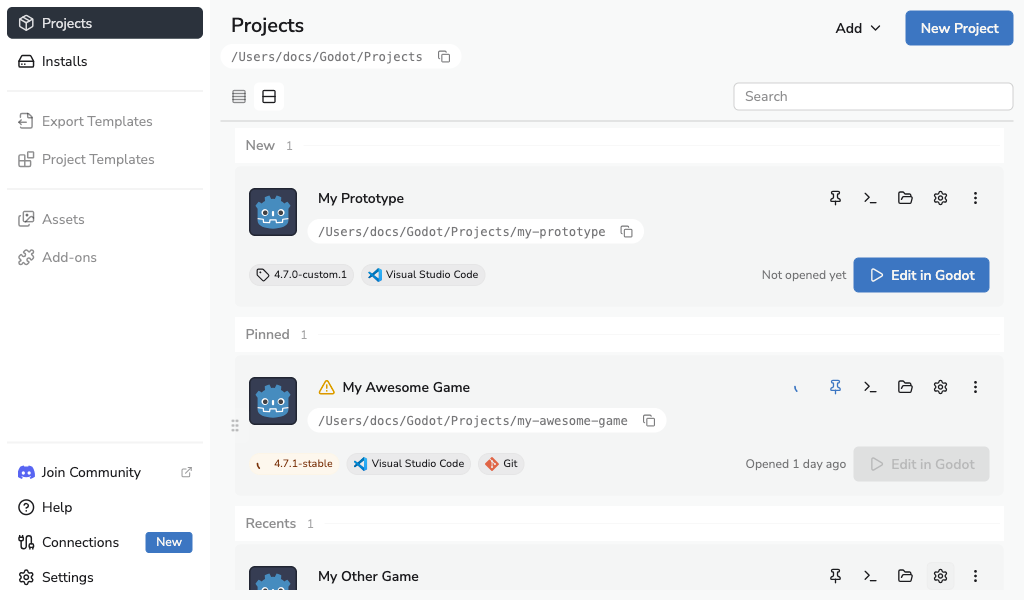The image size is (1024, 600).
Task: Click the My Prototype title text
Action: tap(361, 198)
